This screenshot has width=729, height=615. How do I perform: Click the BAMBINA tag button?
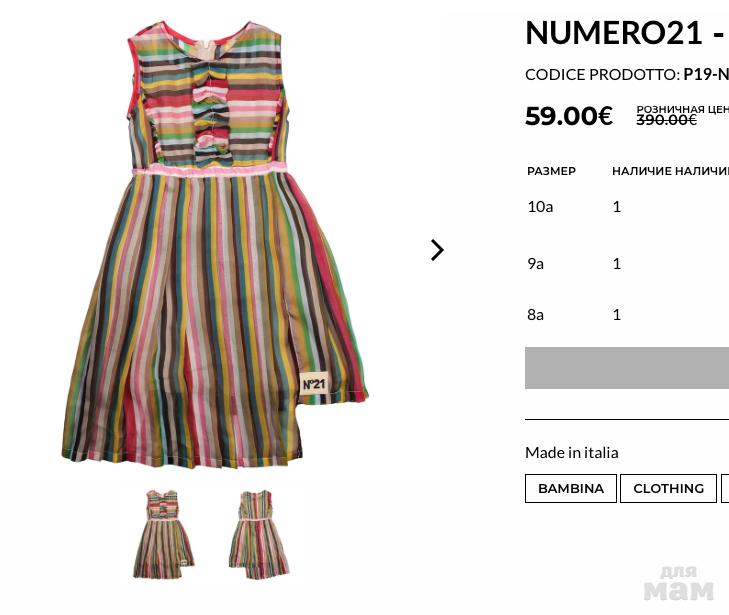570,489
